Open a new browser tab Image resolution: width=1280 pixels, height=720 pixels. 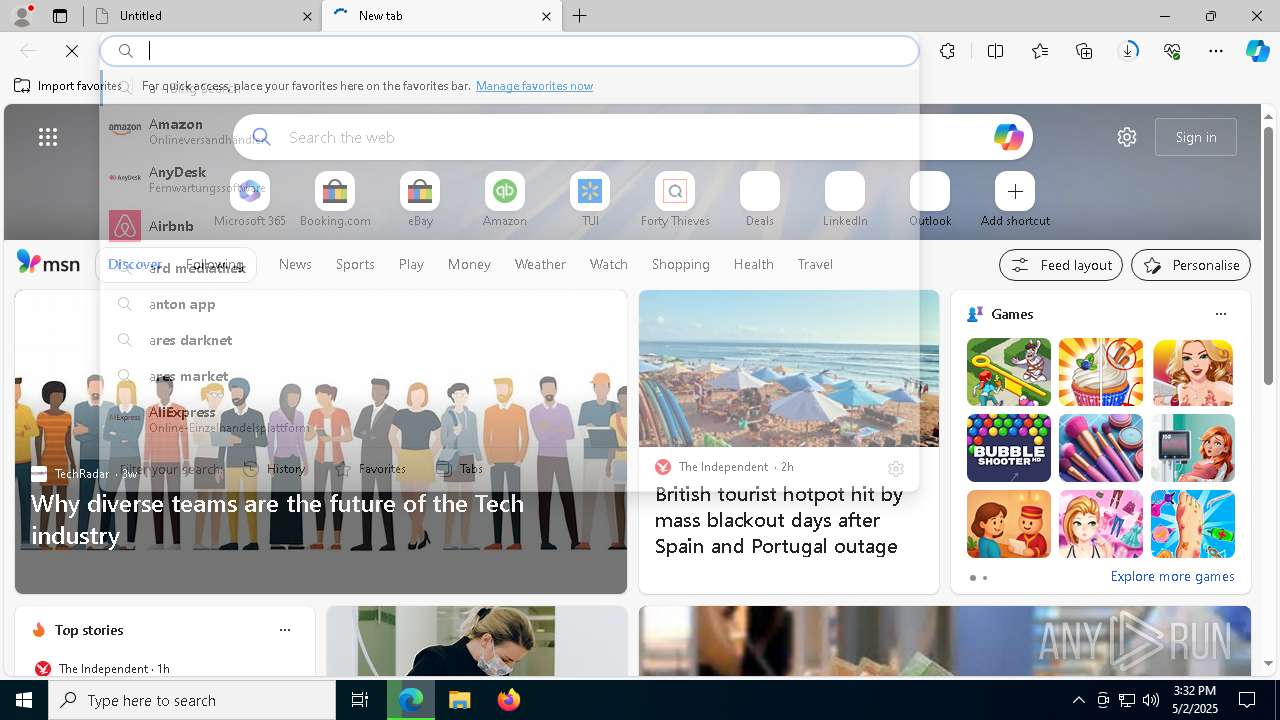pyautogui.click(x=580, y=16)
